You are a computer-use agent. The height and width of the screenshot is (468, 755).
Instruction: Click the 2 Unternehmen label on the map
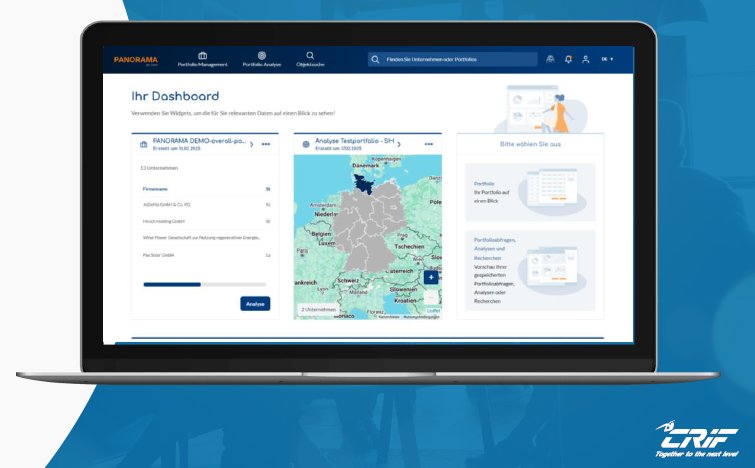(x=319, y=310)
